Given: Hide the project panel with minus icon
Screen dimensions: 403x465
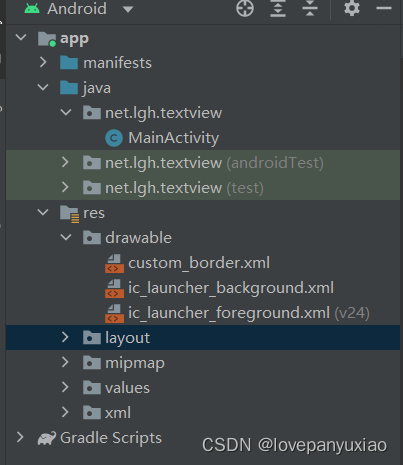Looking at the screenshot, I should pyautogui.click(x=384, y=8).
